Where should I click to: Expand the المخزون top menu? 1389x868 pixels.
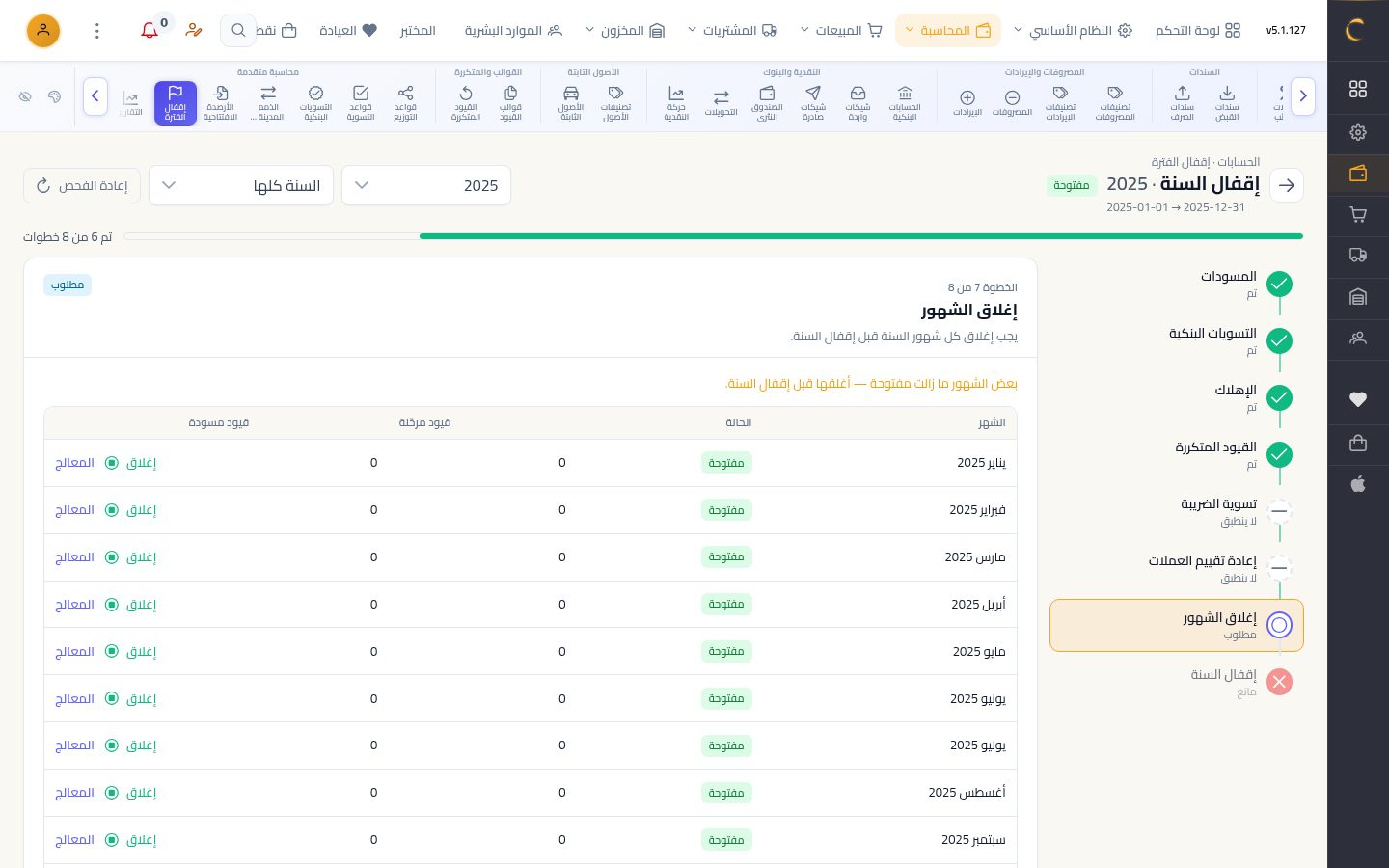coord(625,30)
